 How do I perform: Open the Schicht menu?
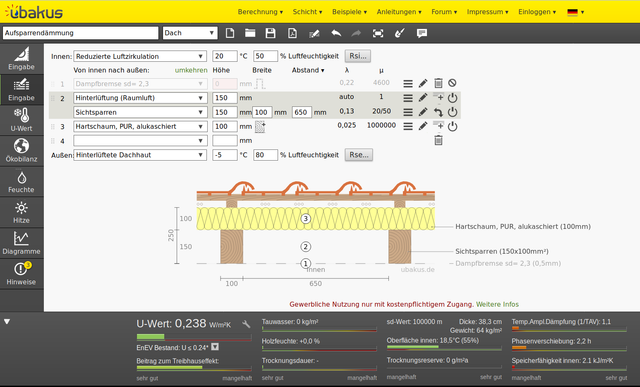point(307,12)
